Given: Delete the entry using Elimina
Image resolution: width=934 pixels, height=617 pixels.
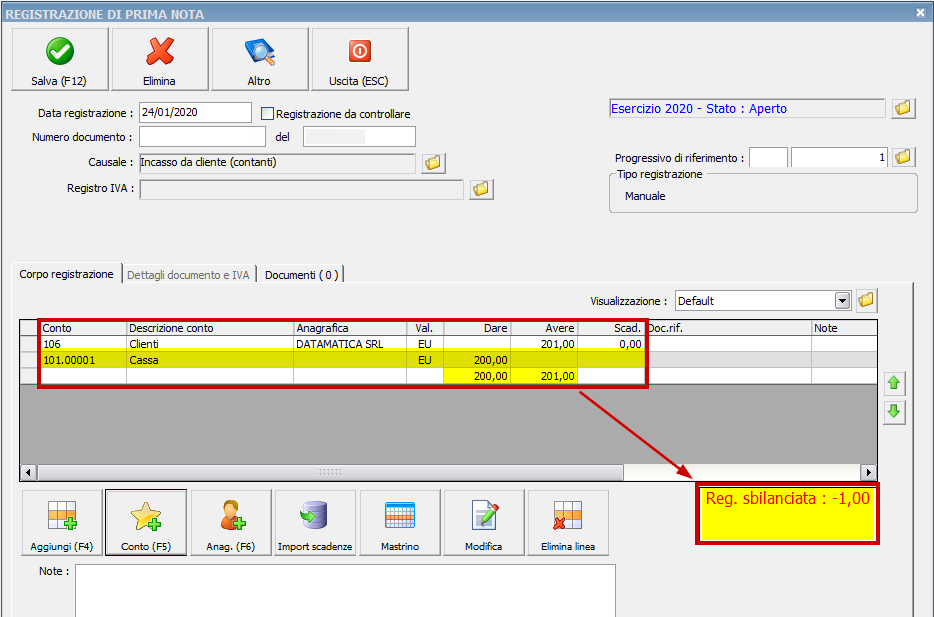Looking at the screenshot, I should click(160, 59).
